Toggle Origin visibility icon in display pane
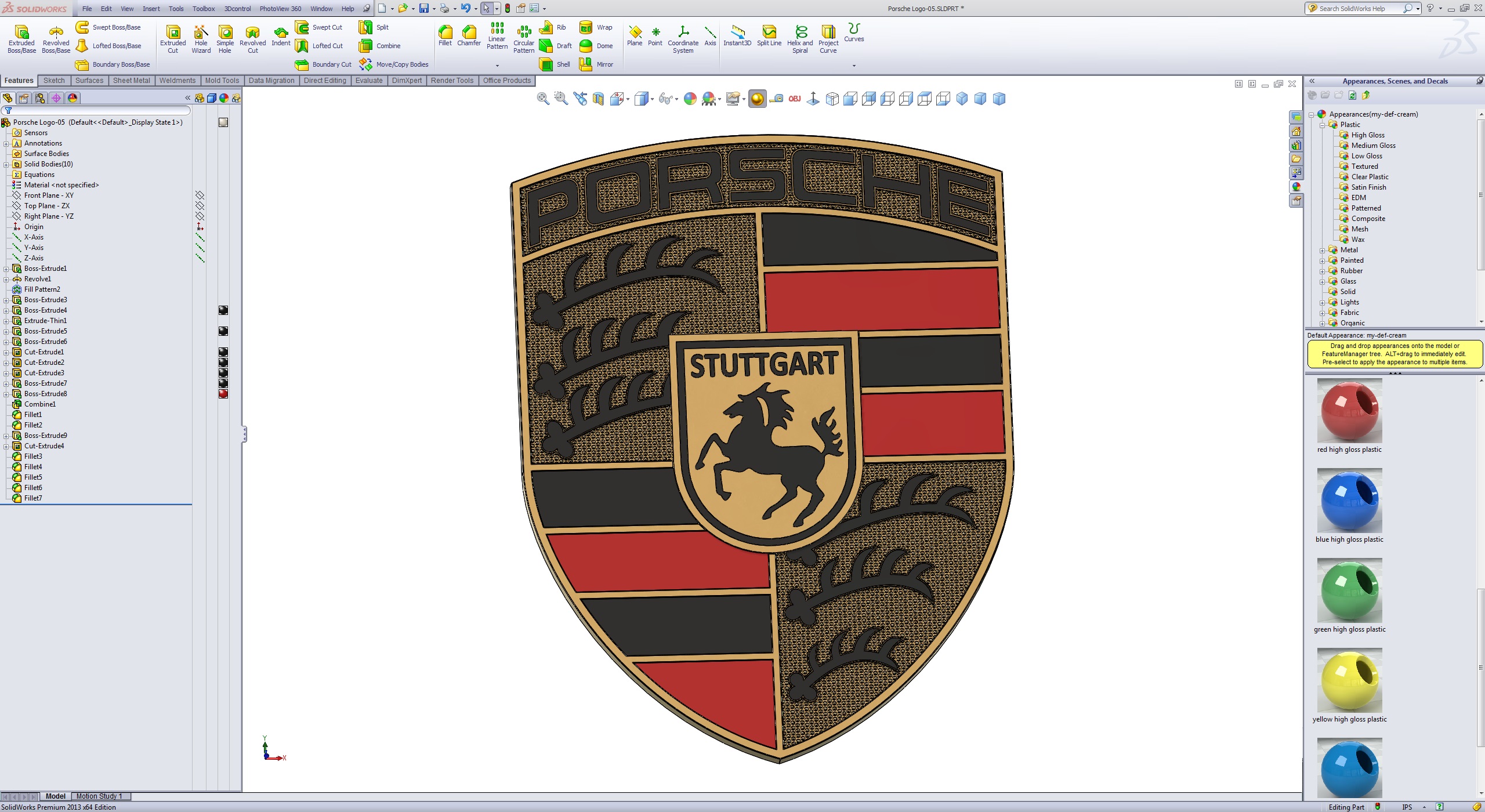The height and width of the screenshot is (812, 1485). tap(200, 227)
